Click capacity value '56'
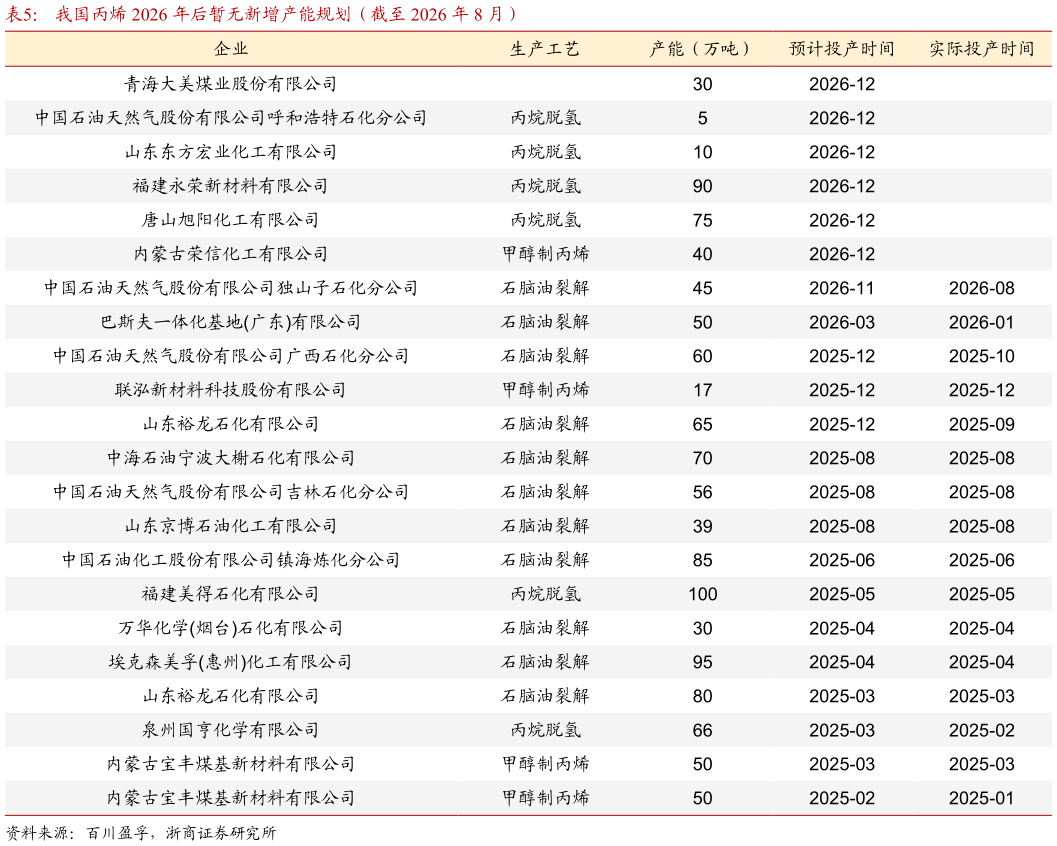Image resolution: width=1057 pixels, height=846 pixels. [x=702, y=492]
